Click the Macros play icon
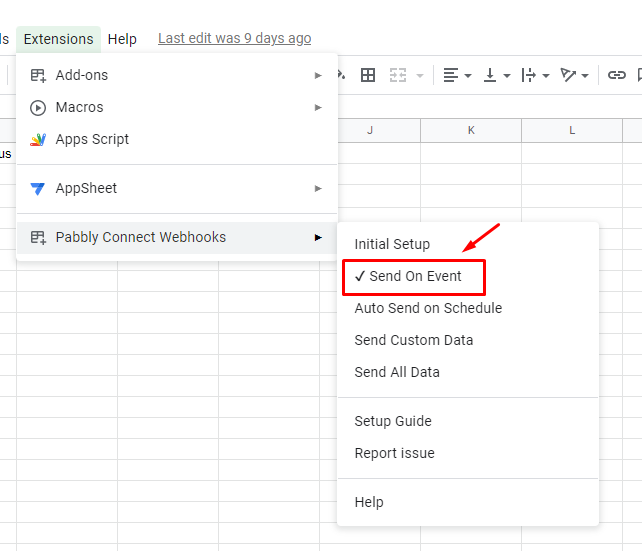The height and width of the screenshot is (551, 642). click(38, 108)
